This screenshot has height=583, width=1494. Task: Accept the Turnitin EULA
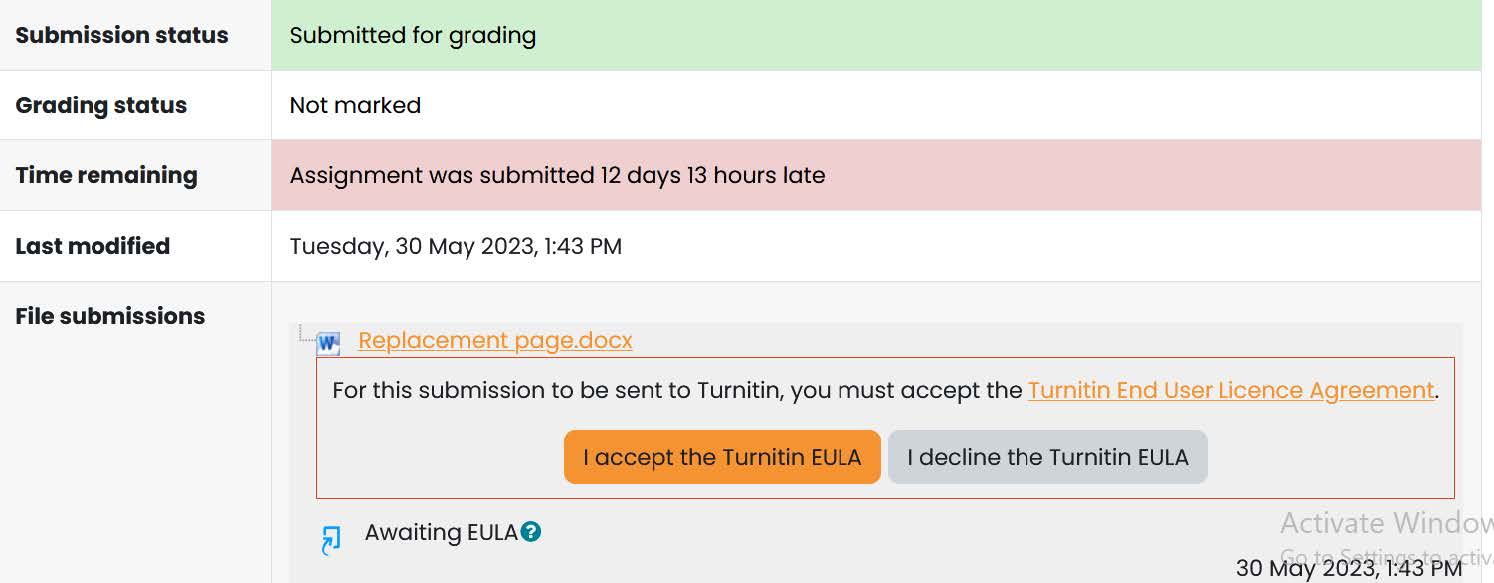coord(721,457)
